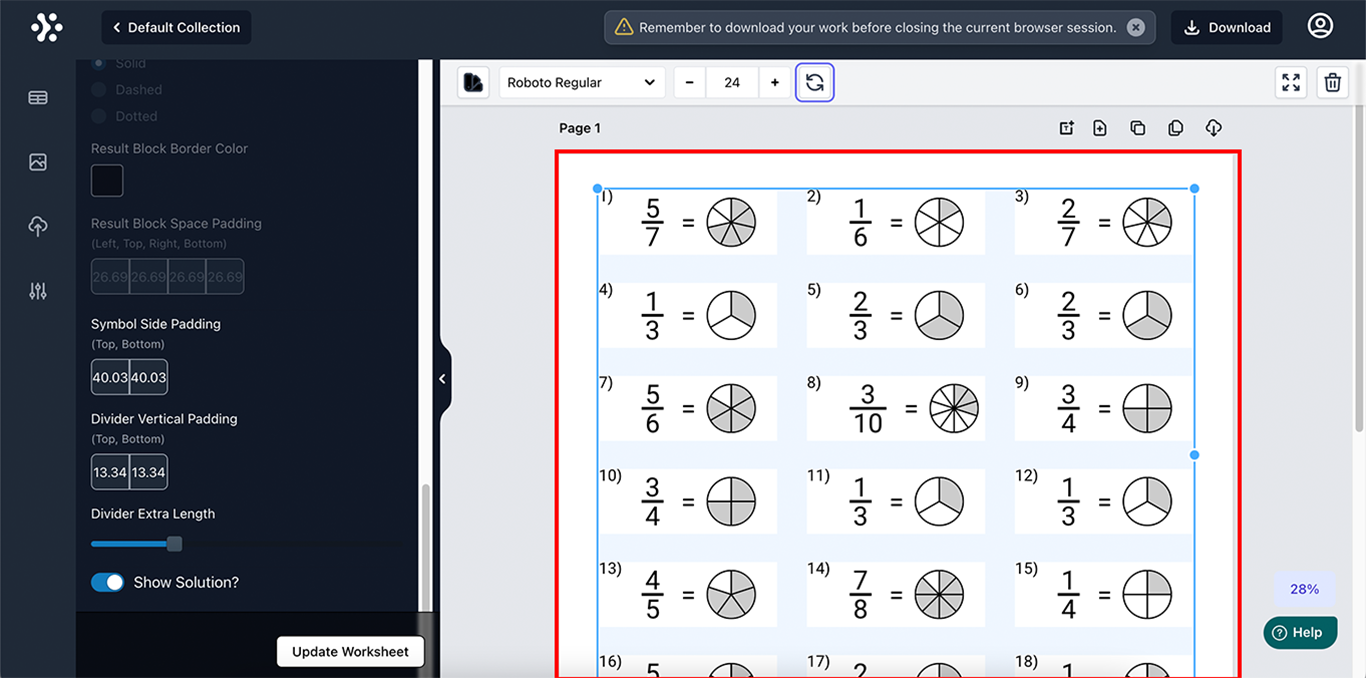Open Result Block Border Color swatch
The height and width of the screenshot is (678, 1366).
107,181
